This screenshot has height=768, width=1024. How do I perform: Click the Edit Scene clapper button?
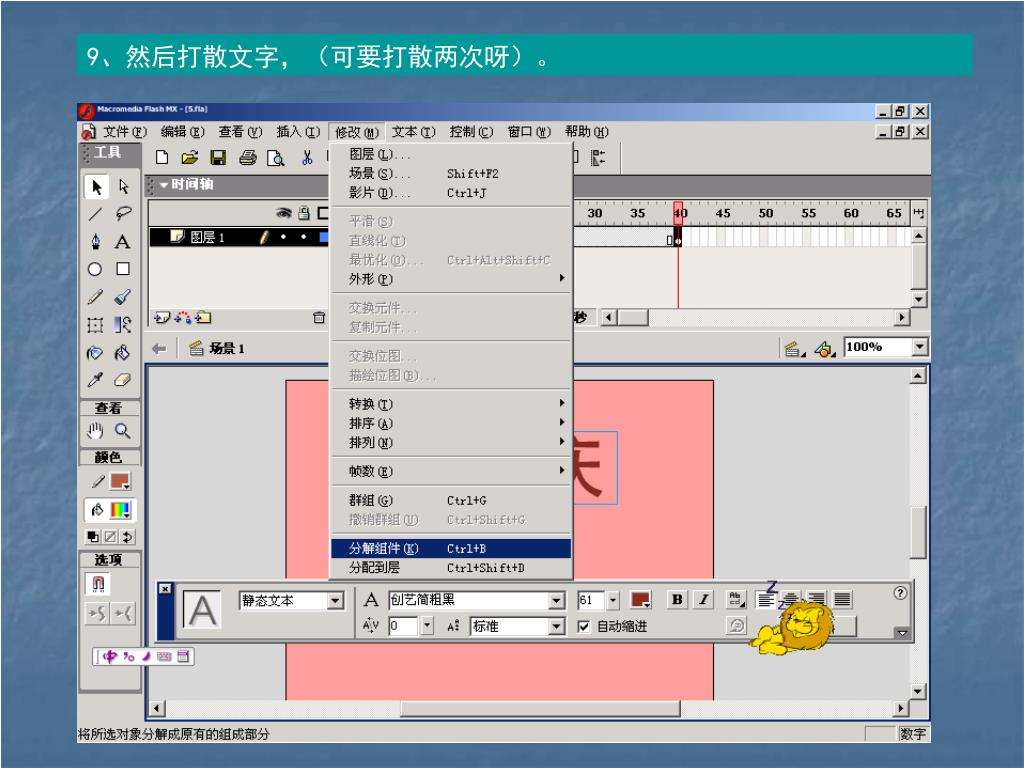[794, 349]
